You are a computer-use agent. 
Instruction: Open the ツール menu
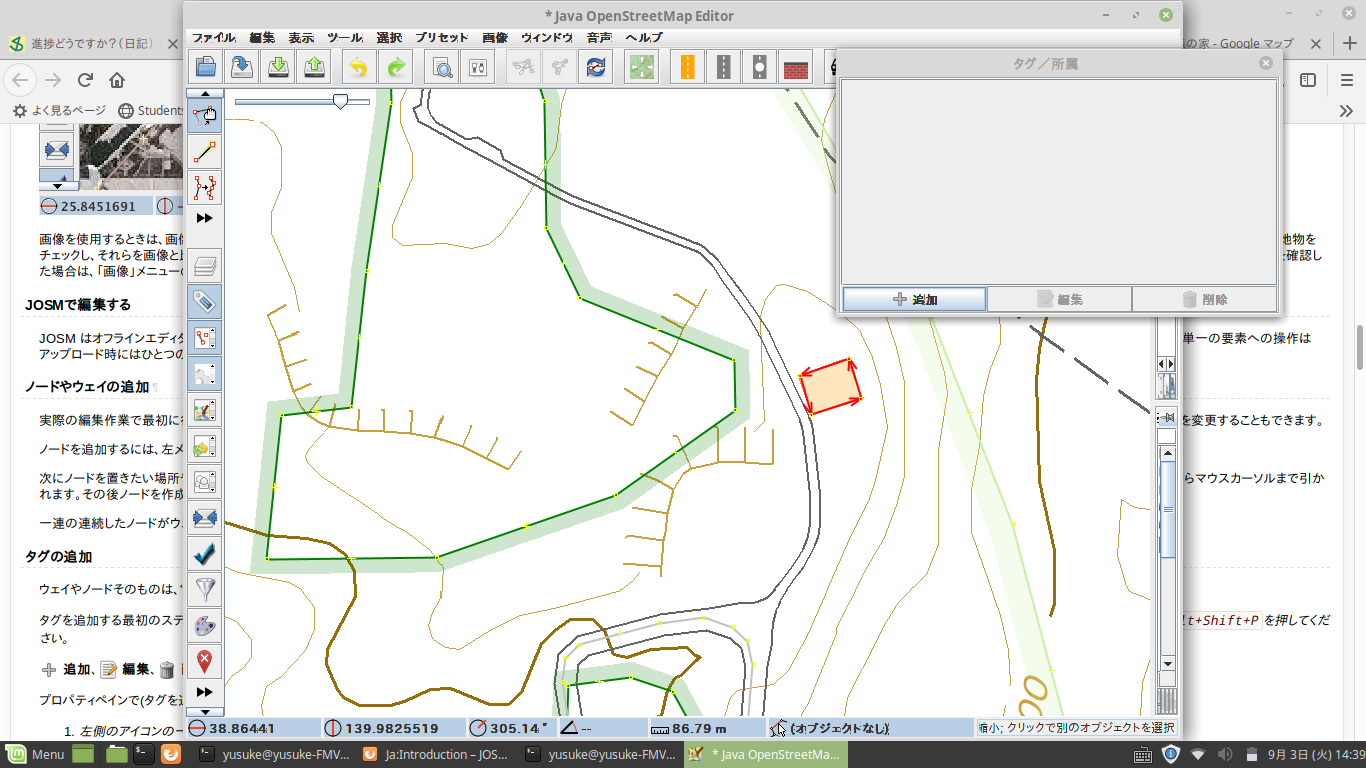344,37
